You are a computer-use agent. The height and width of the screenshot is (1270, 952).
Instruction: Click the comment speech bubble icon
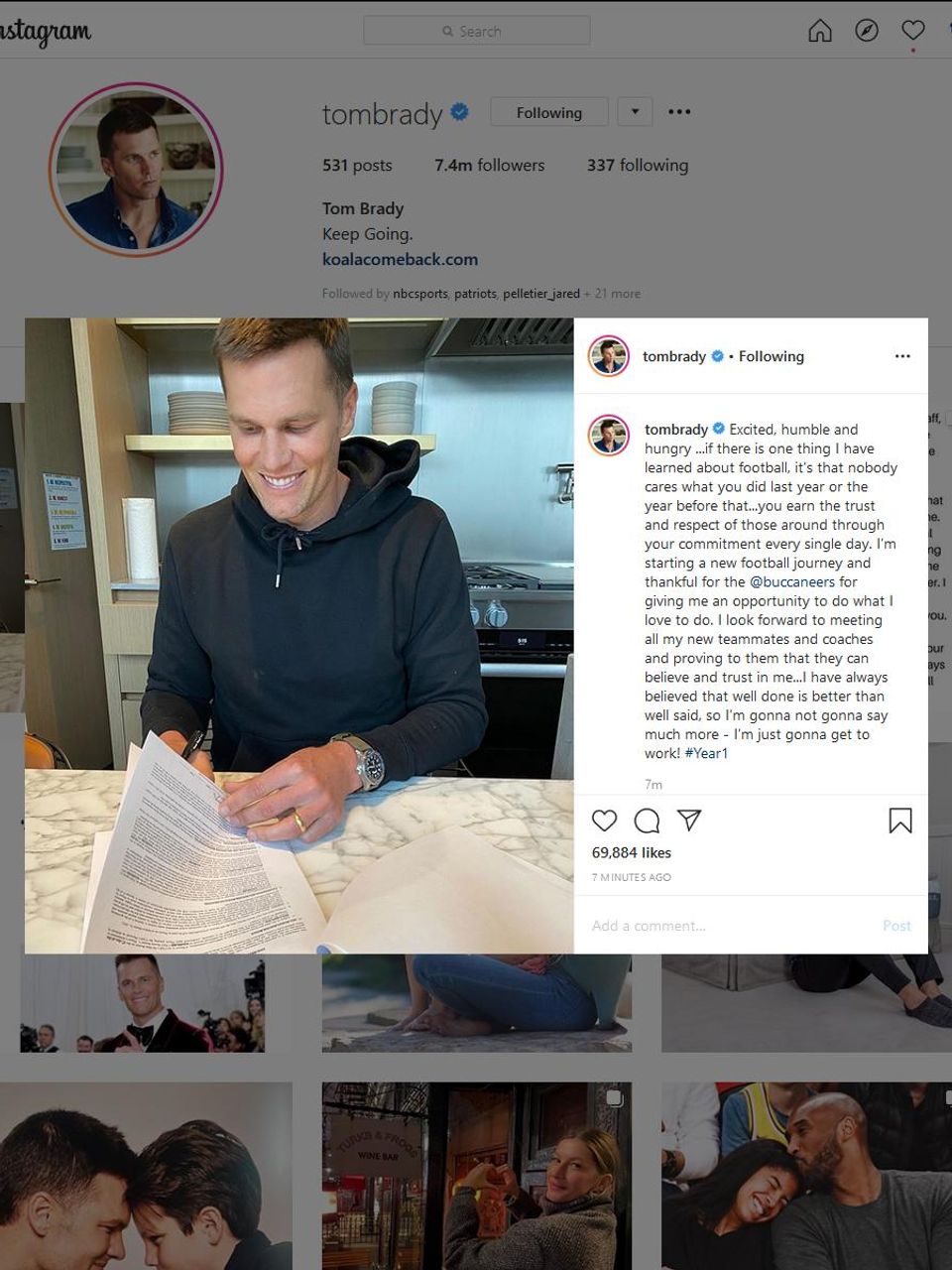(x=647, y=821)
